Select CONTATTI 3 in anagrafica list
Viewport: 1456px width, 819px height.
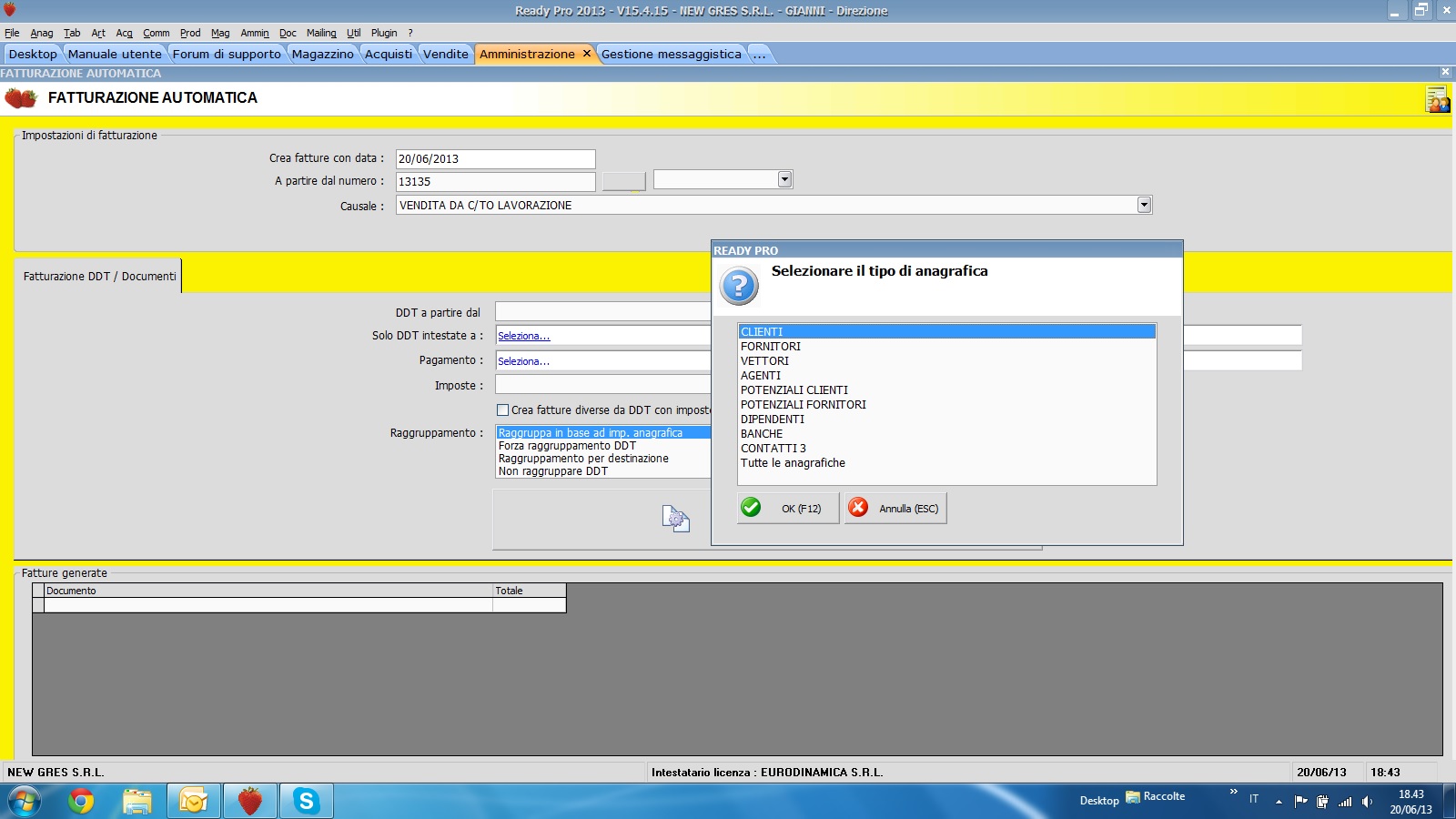[946, 449]
